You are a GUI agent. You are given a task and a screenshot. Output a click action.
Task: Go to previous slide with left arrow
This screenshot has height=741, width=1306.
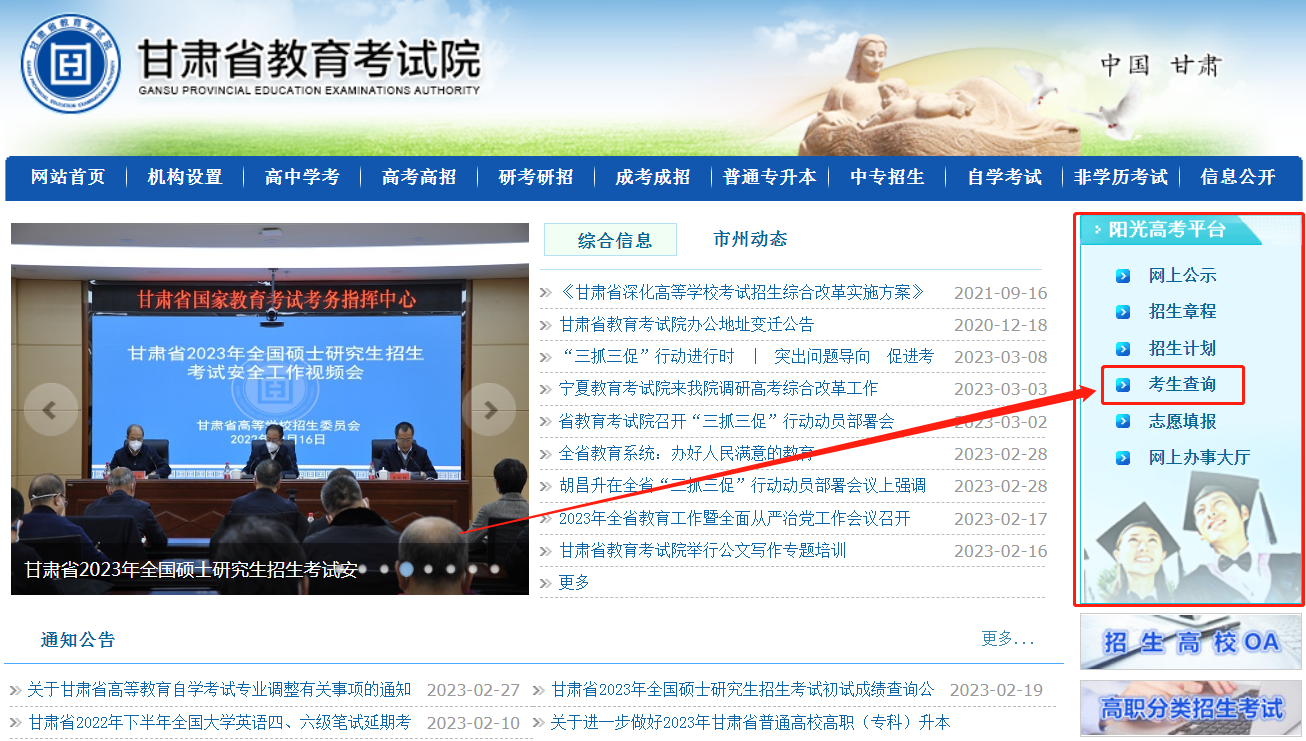tap(50, 410)
